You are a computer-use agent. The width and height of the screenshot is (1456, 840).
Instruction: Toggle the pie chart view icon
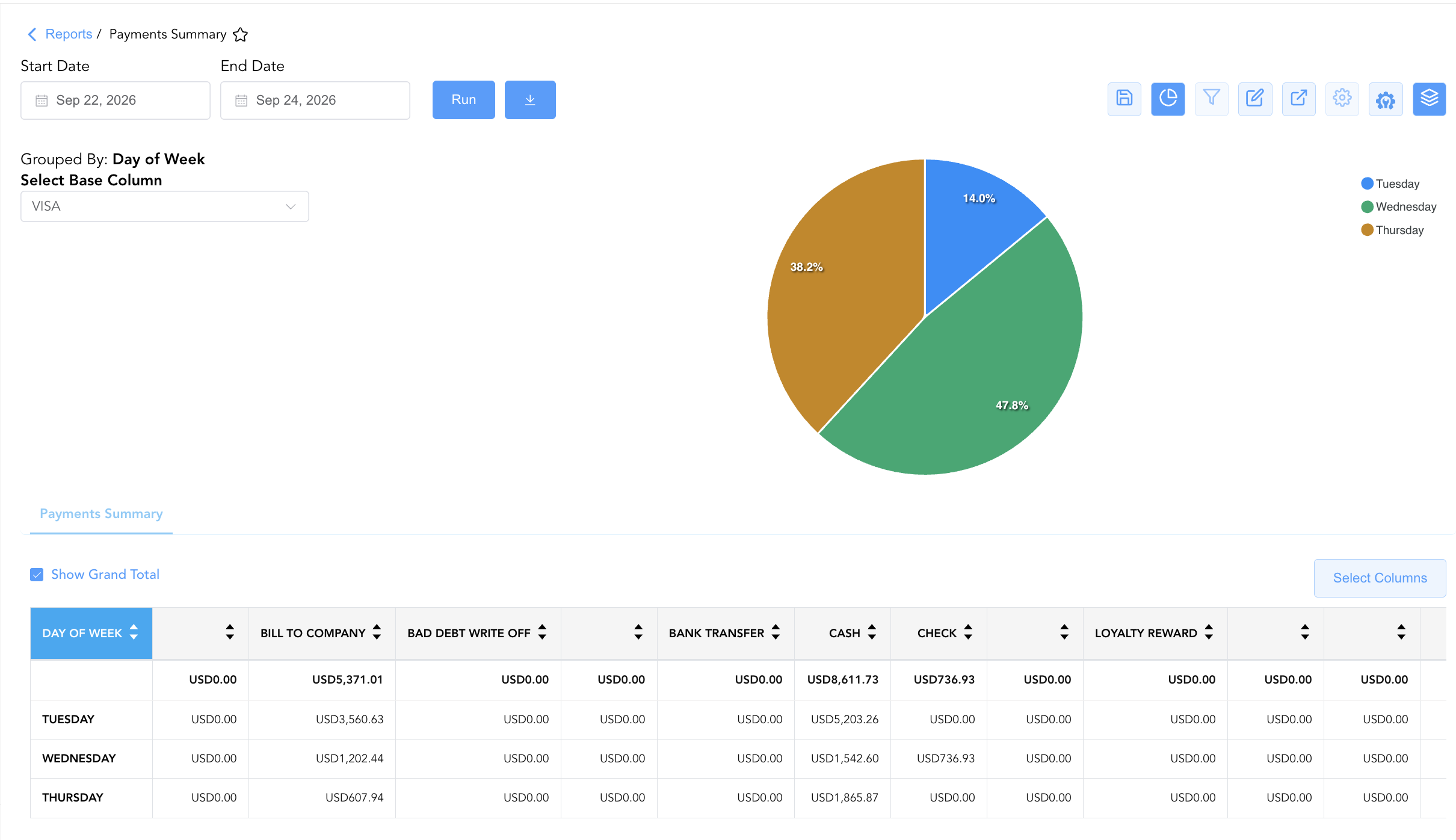pyautogui.click(x=1168, y=99)
